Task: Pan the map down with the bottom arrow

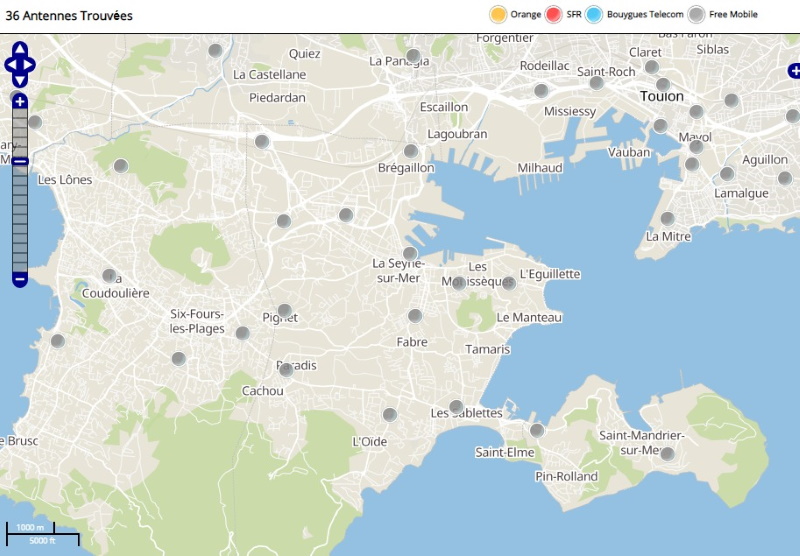Action: click(20, 81)
